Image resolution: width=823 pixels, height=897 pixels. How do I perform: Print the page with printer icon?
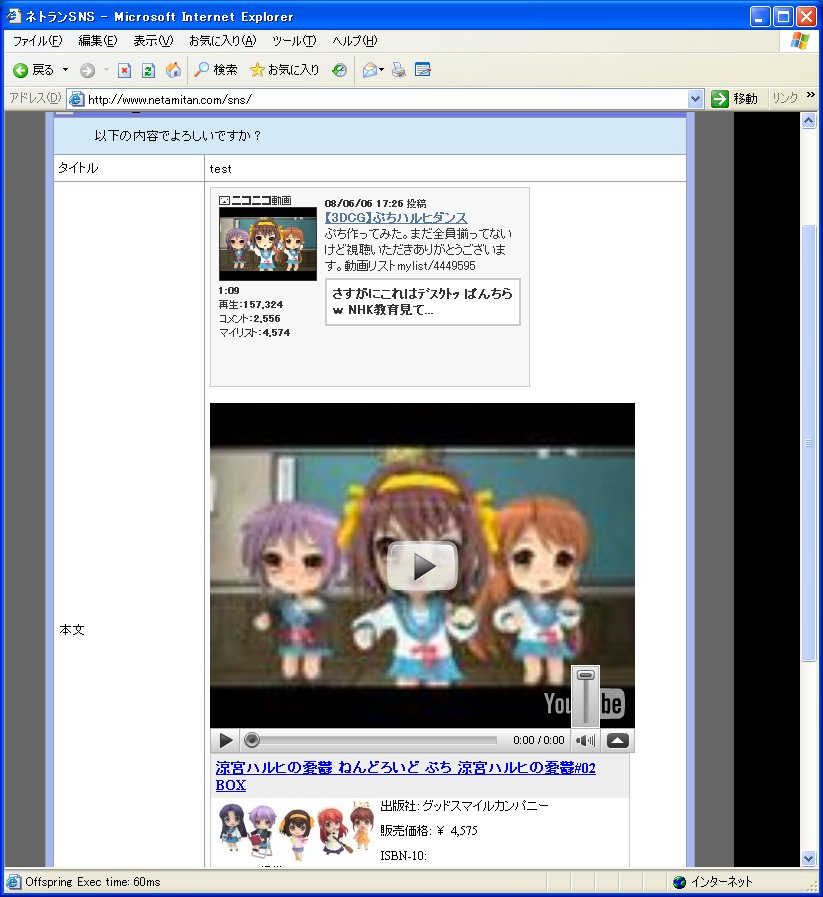pos(399,70)
